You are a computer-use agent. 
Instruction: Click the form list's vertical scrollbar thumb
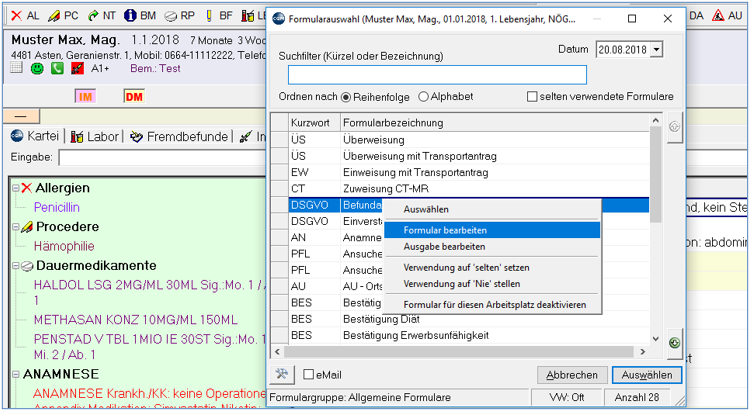pyautogui.click(x=656, y=175)
